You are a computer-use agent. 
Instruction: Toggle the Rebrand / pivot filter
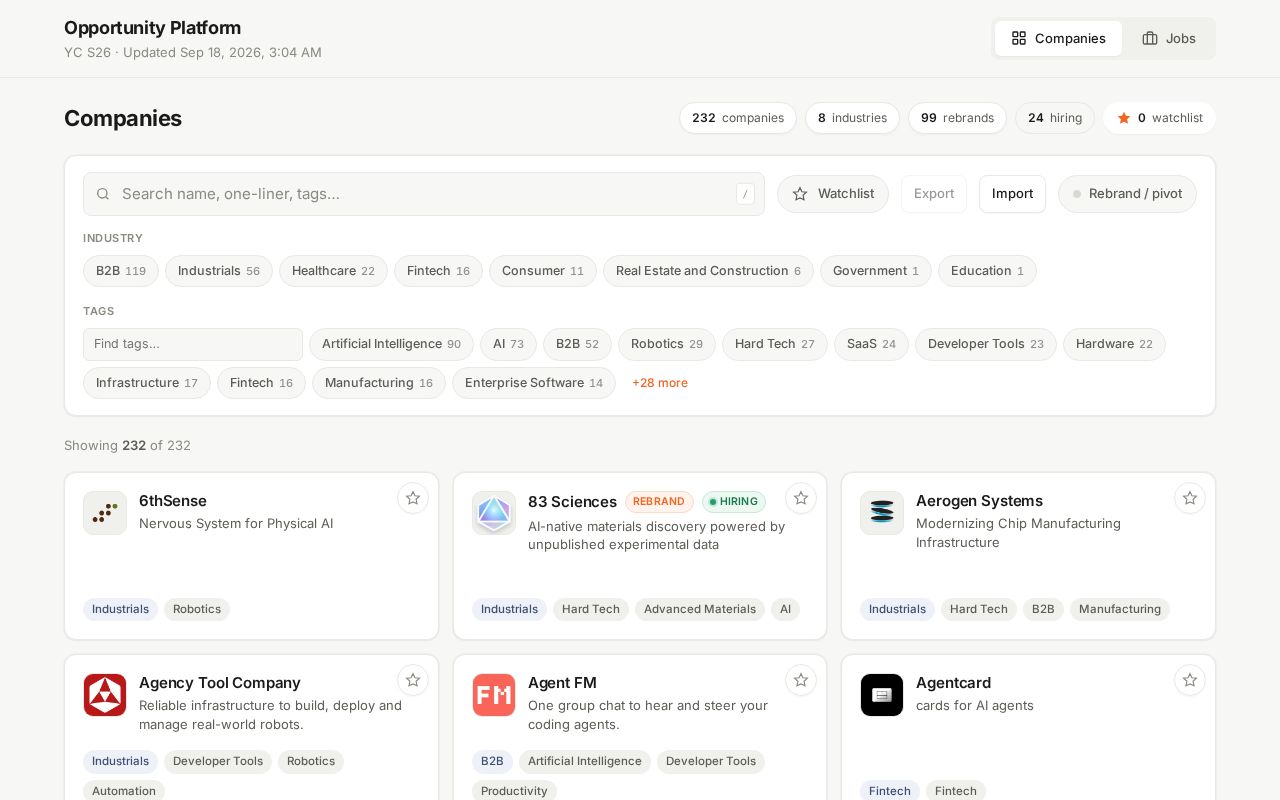tap(1127, 194)
